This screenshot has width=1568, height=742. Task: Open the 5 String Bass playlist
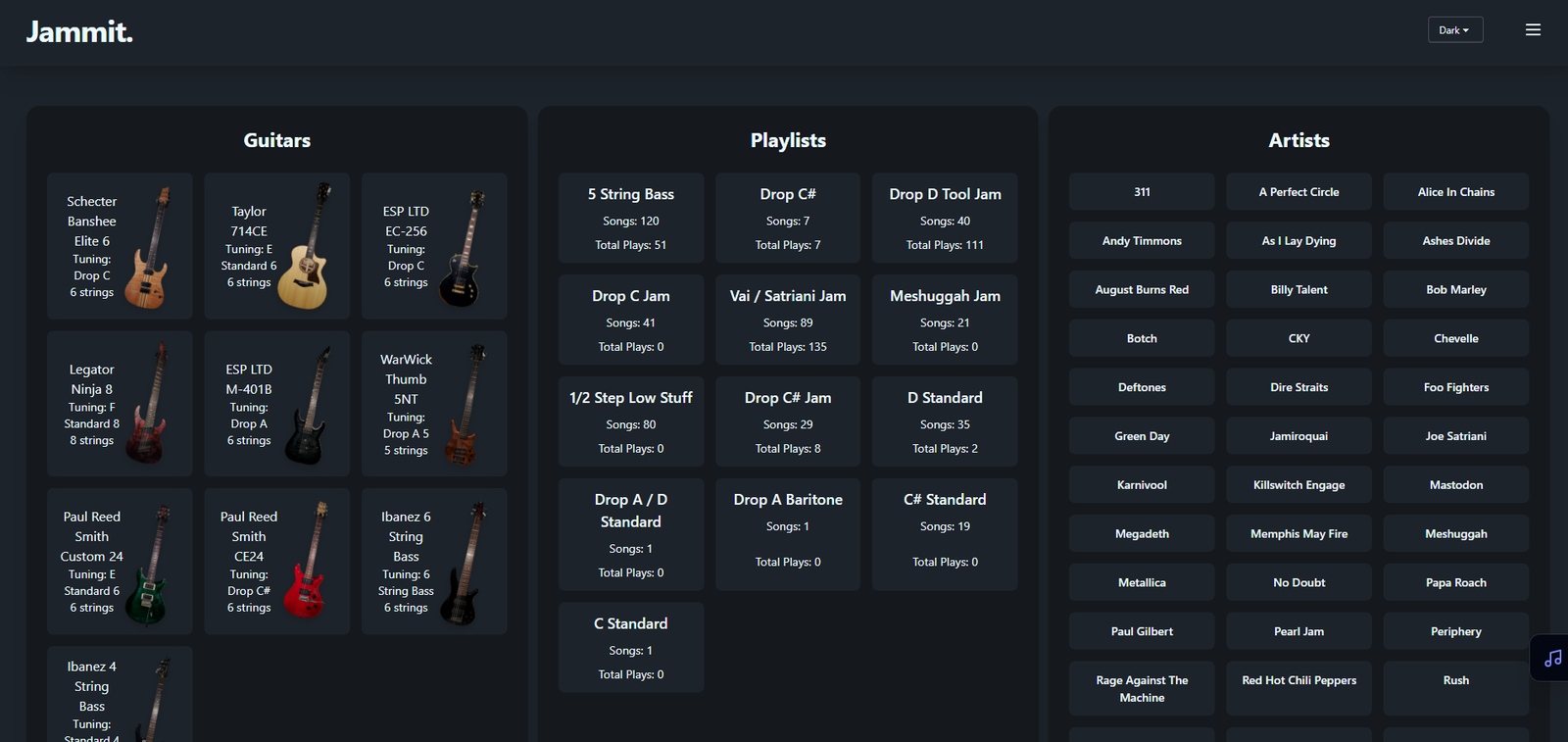631,218
